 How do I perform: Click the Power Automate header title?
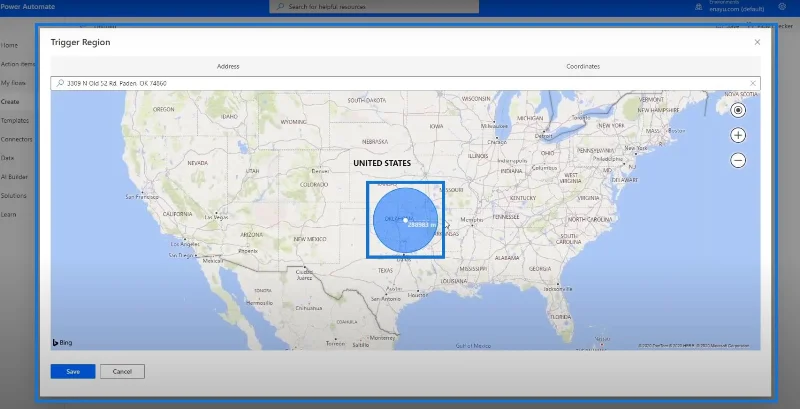pyautogui.click(x=28, y=7)
